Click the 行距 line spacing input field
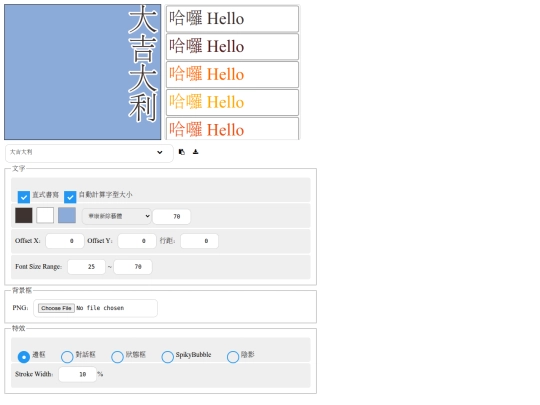This screenshot has width=540, height=405. point(199,241)
